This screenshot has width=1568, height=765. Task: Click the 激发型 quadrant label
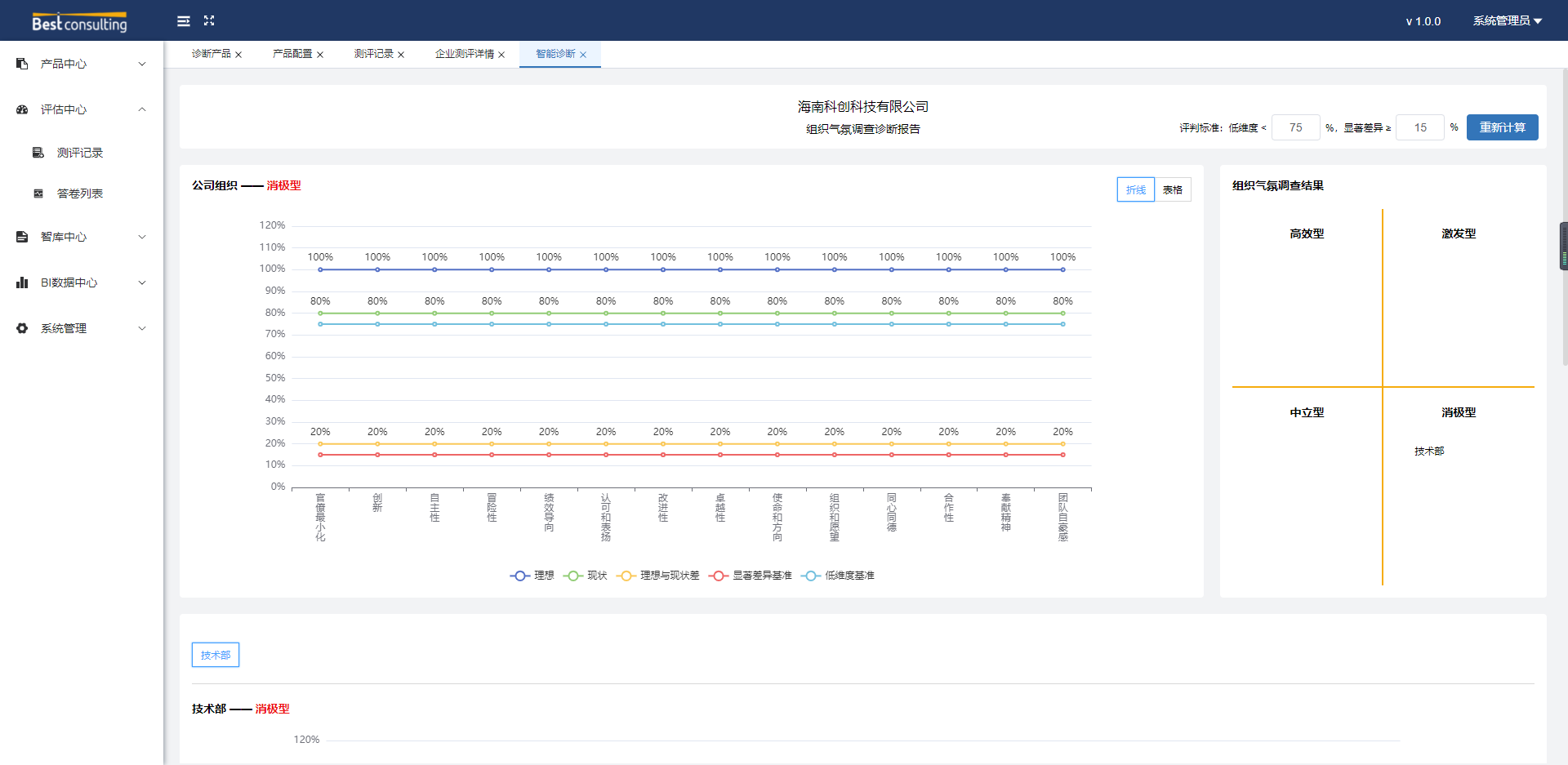tap(1459, 234)
